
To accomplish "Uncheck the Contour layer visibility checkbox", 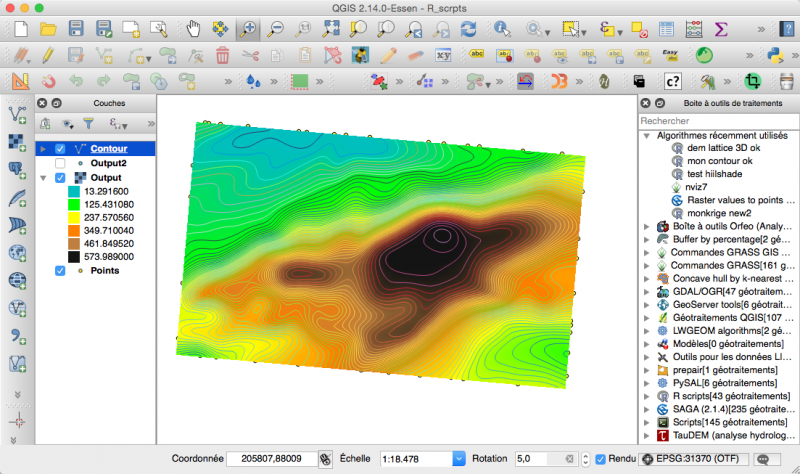I will tap(60, 148).
